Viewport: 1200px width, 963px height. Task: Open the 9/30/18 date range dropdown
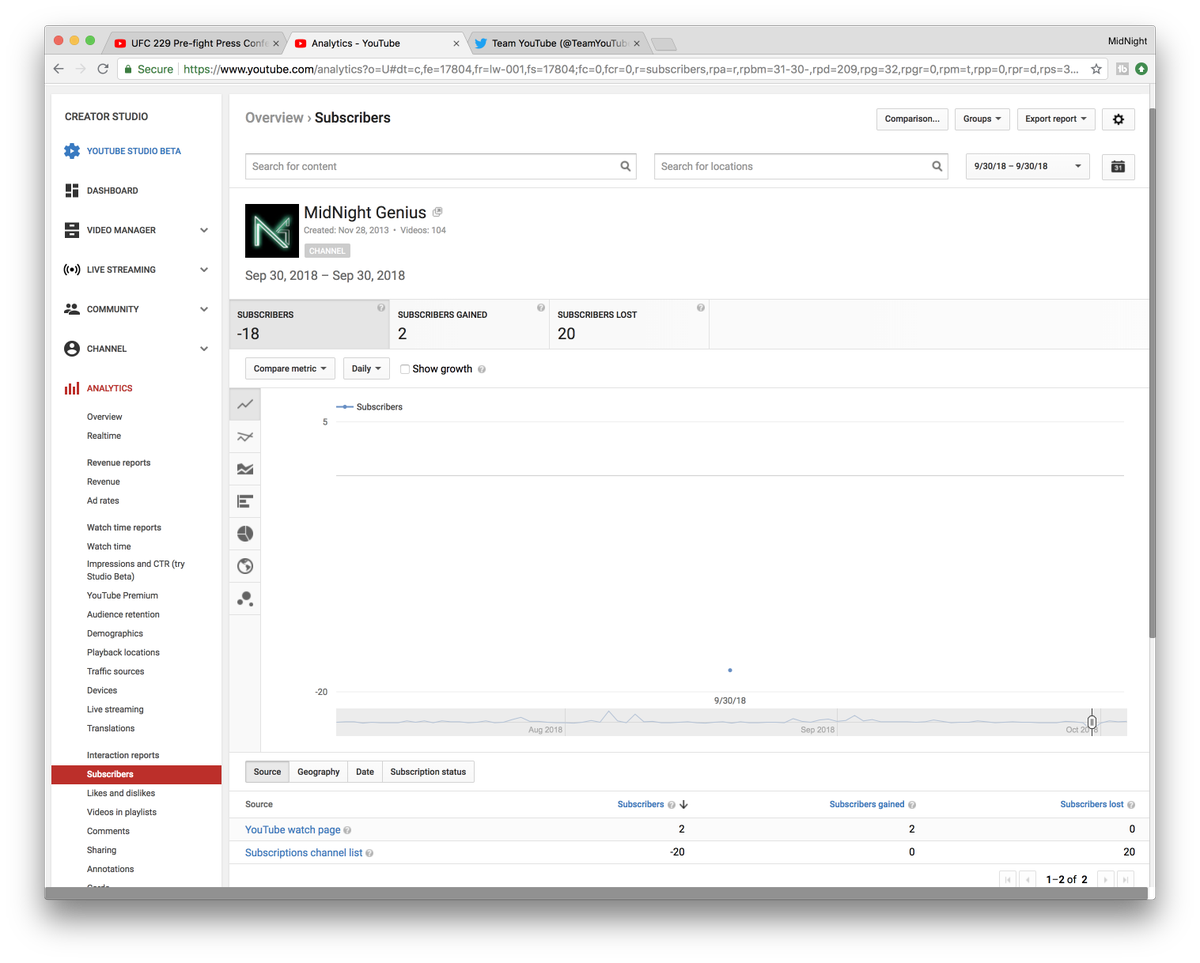coord(1028,167)
